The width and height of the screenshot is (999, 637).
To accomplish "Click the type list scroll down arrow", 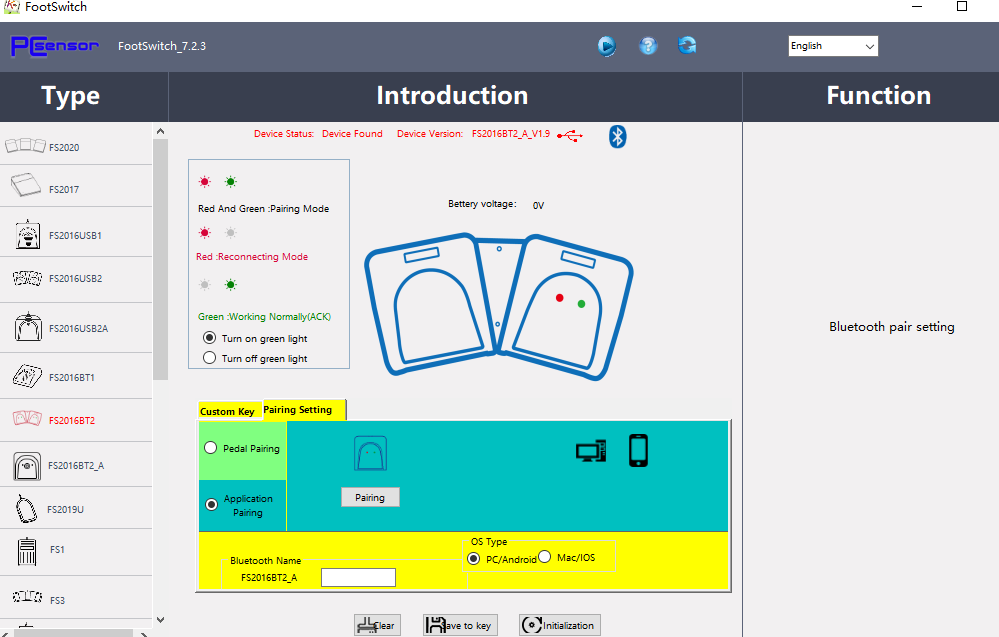I will point(161,619).
